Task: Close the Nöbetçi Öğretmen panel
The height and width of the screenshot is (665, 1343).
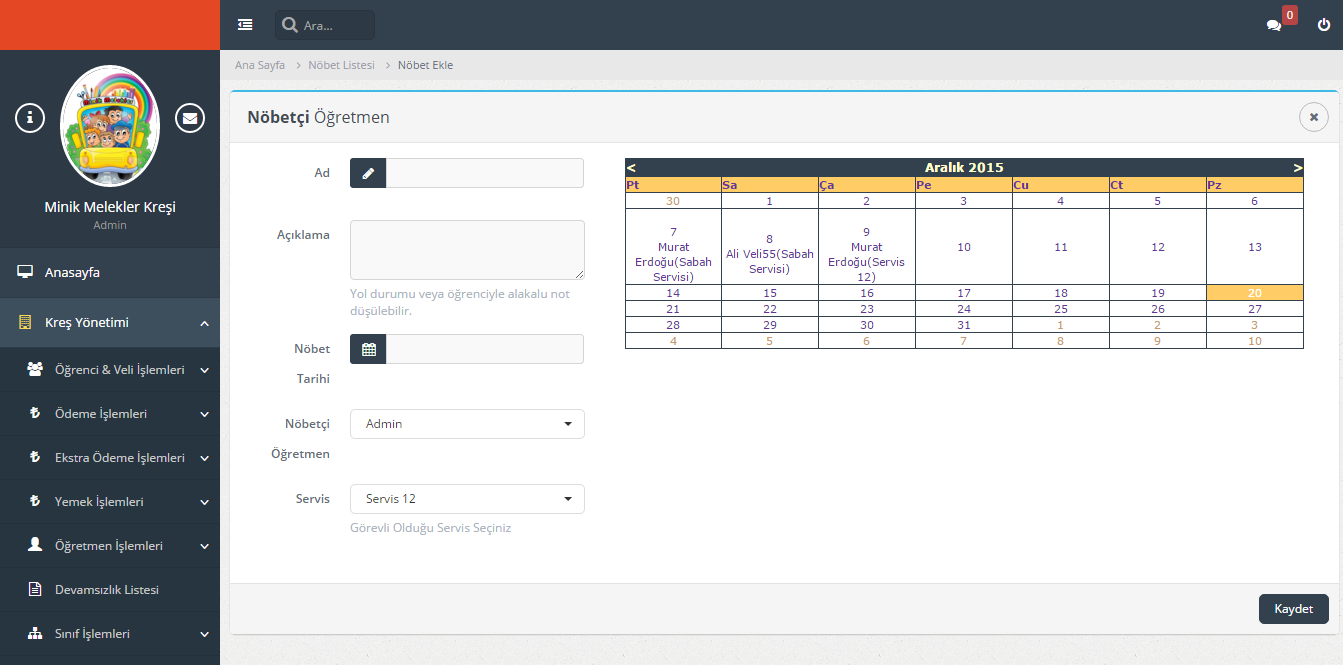Action: [x=1313, y=117]
